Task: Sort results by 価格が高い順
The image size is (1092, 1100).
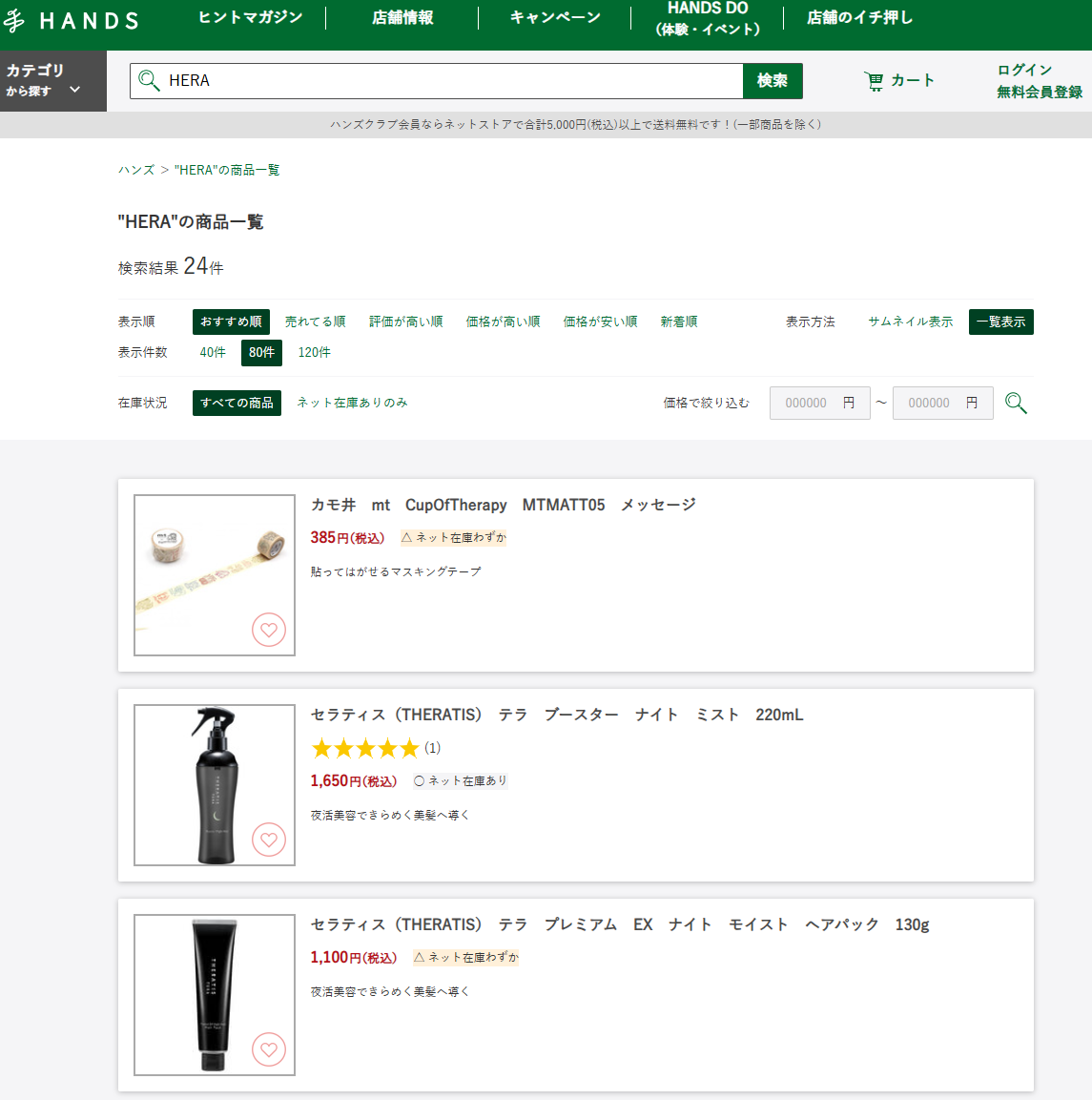Action: click(503, 322)
